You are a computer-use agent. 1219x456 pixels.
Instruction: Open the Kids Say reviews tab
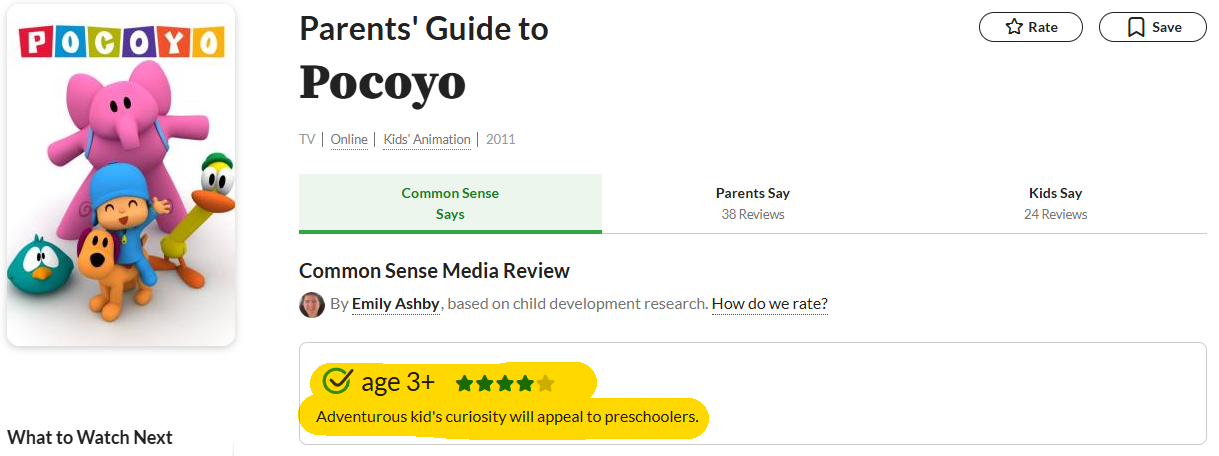[x=1055, y=203]
